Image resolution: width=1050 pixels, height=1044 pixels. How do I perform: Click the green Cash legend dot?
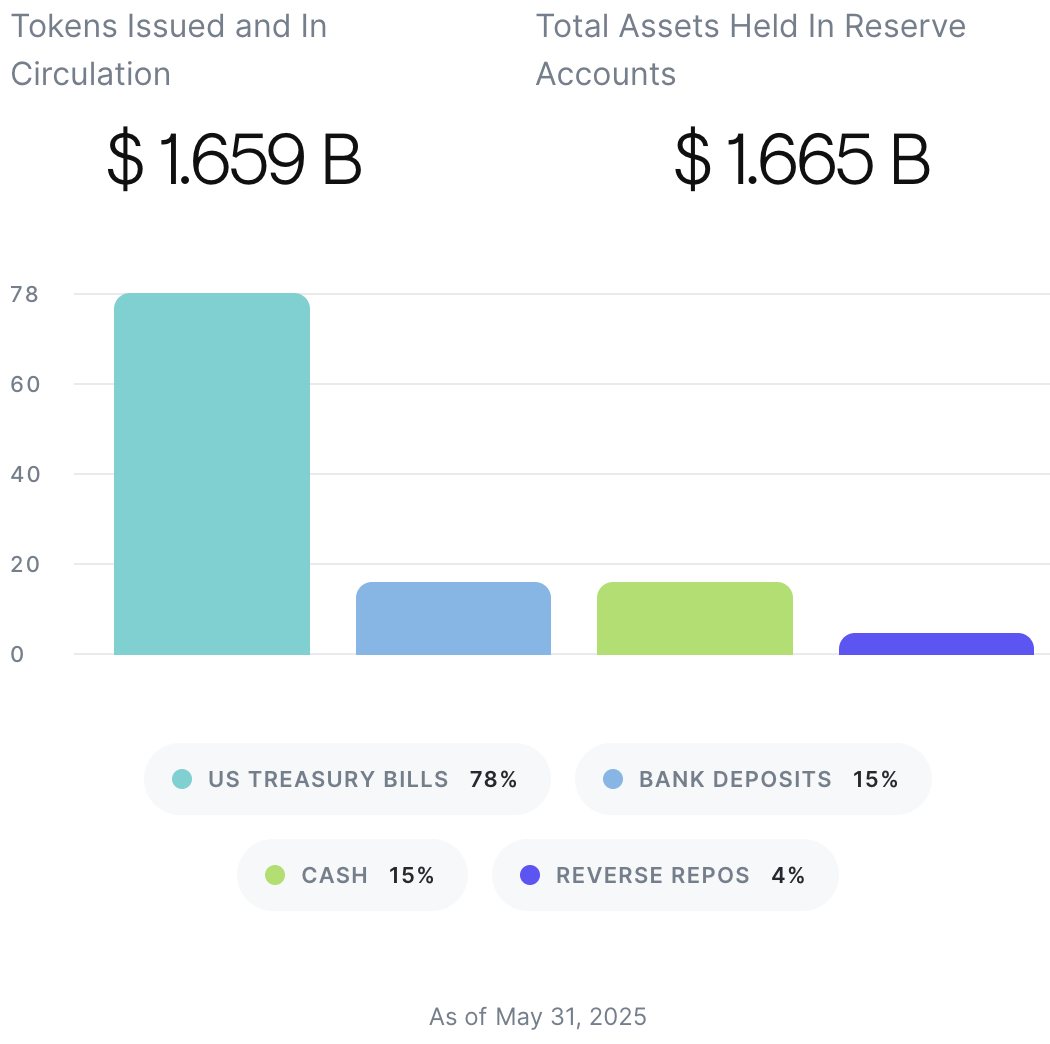(275, 875)
